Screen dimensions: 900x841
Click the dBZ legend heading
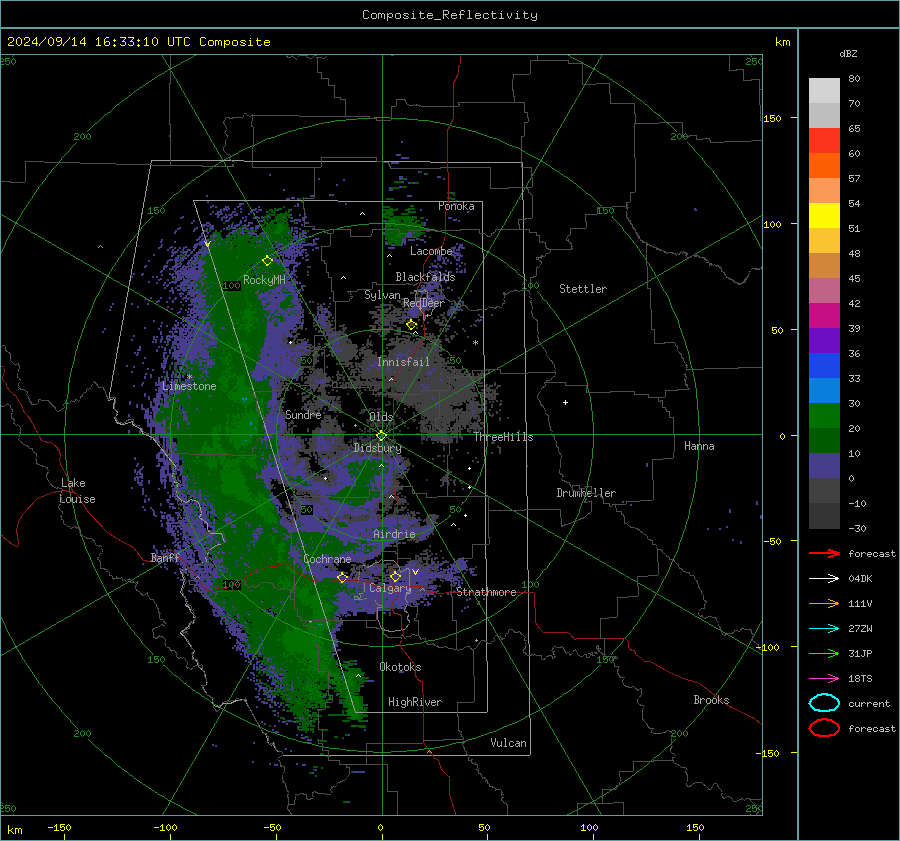pos(848,54)
